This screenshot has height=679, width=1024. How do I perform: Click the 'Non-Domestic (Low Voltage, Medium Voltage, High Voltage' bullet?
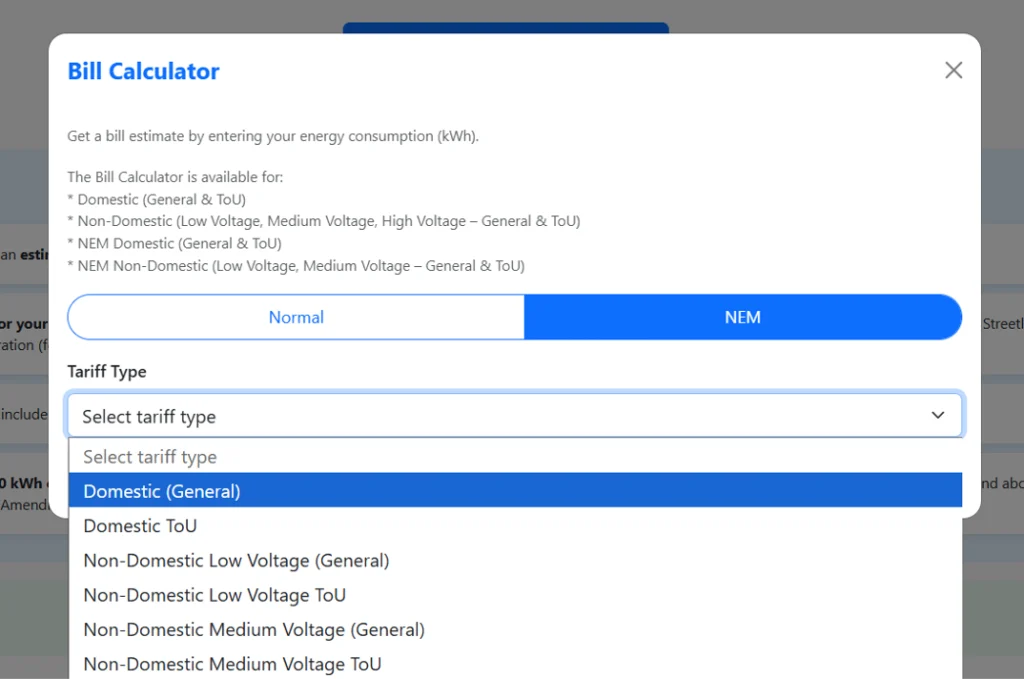324,221
